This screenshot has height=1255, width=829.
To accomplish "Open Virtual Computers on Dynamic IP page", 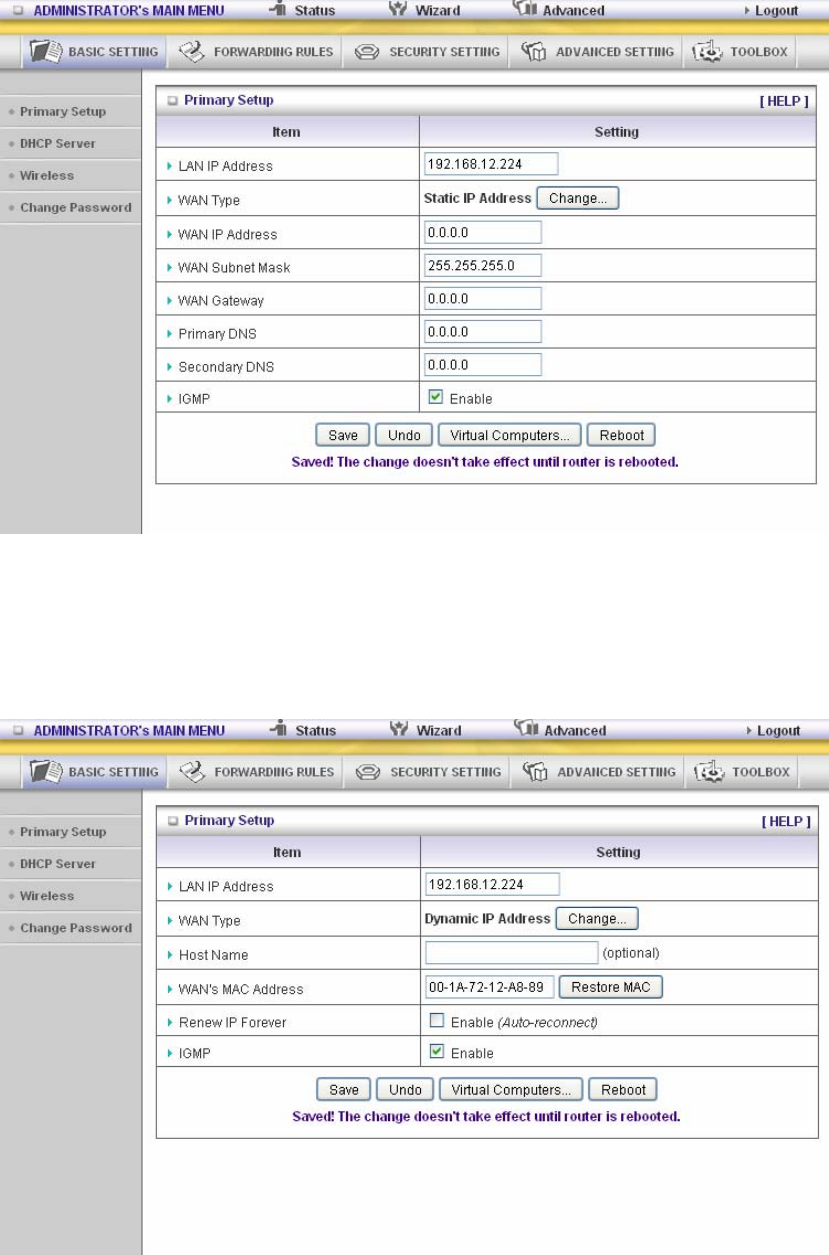I will [511, 1089].
